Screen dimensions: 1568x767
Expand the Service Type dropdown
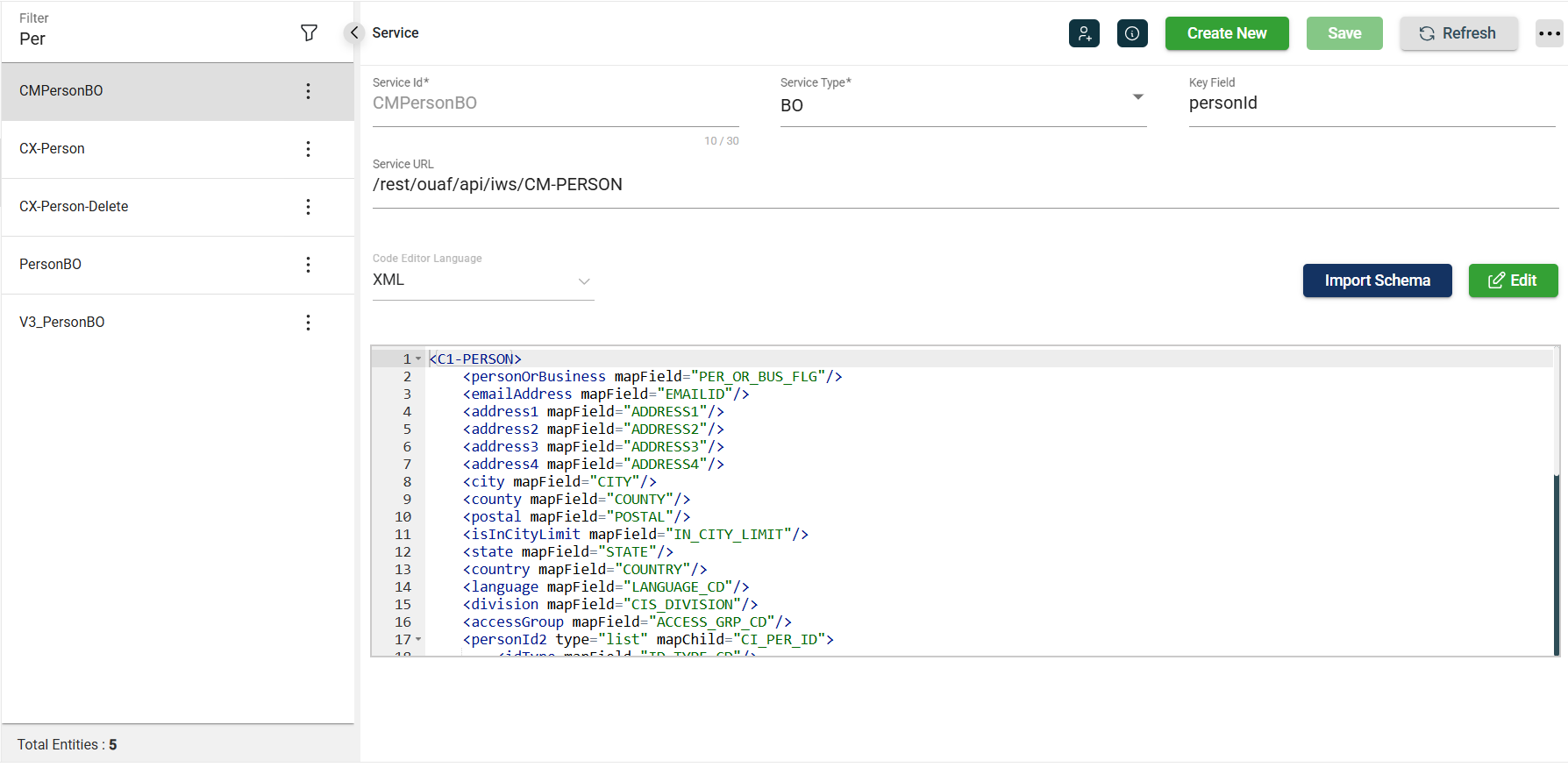coord(1137,97)
